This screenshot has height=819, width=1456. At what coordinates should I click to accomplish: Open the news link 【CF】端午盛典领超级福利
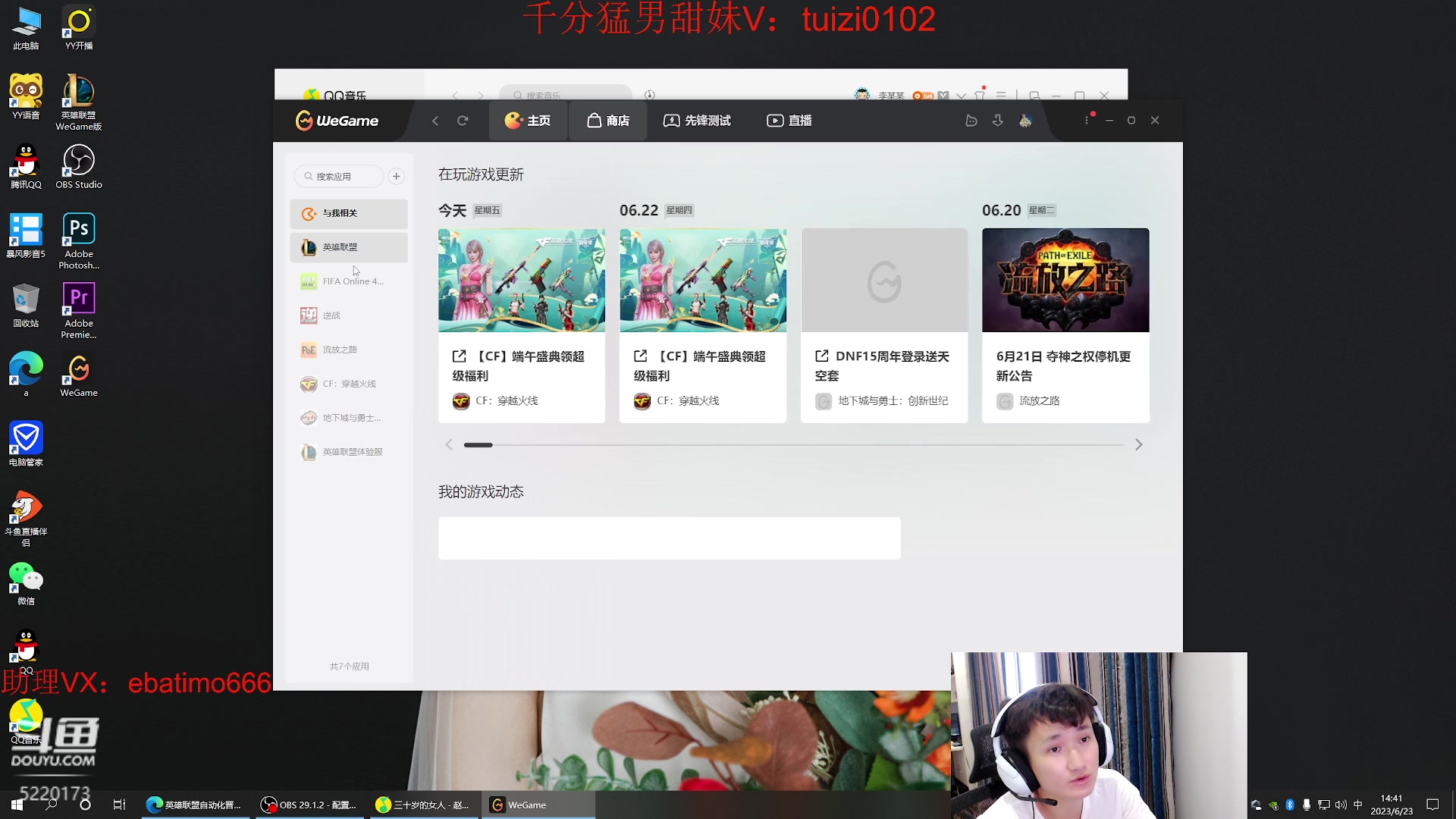[521, 366]
